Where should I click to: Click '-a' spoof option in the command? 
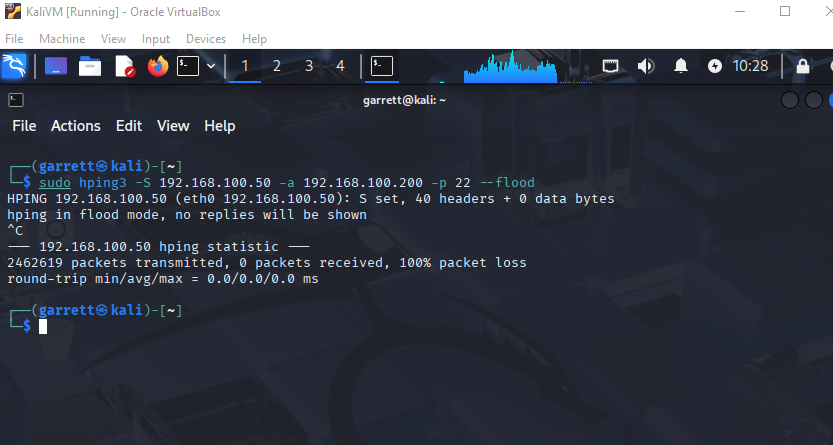(x=287, y=183)
